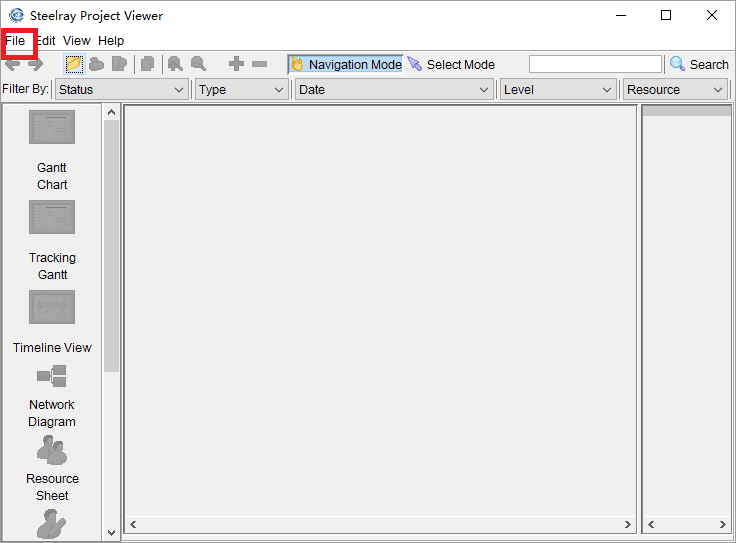Click the export document toolbar icon
This screenshot has width=736, height=543.
coord(119,64)
